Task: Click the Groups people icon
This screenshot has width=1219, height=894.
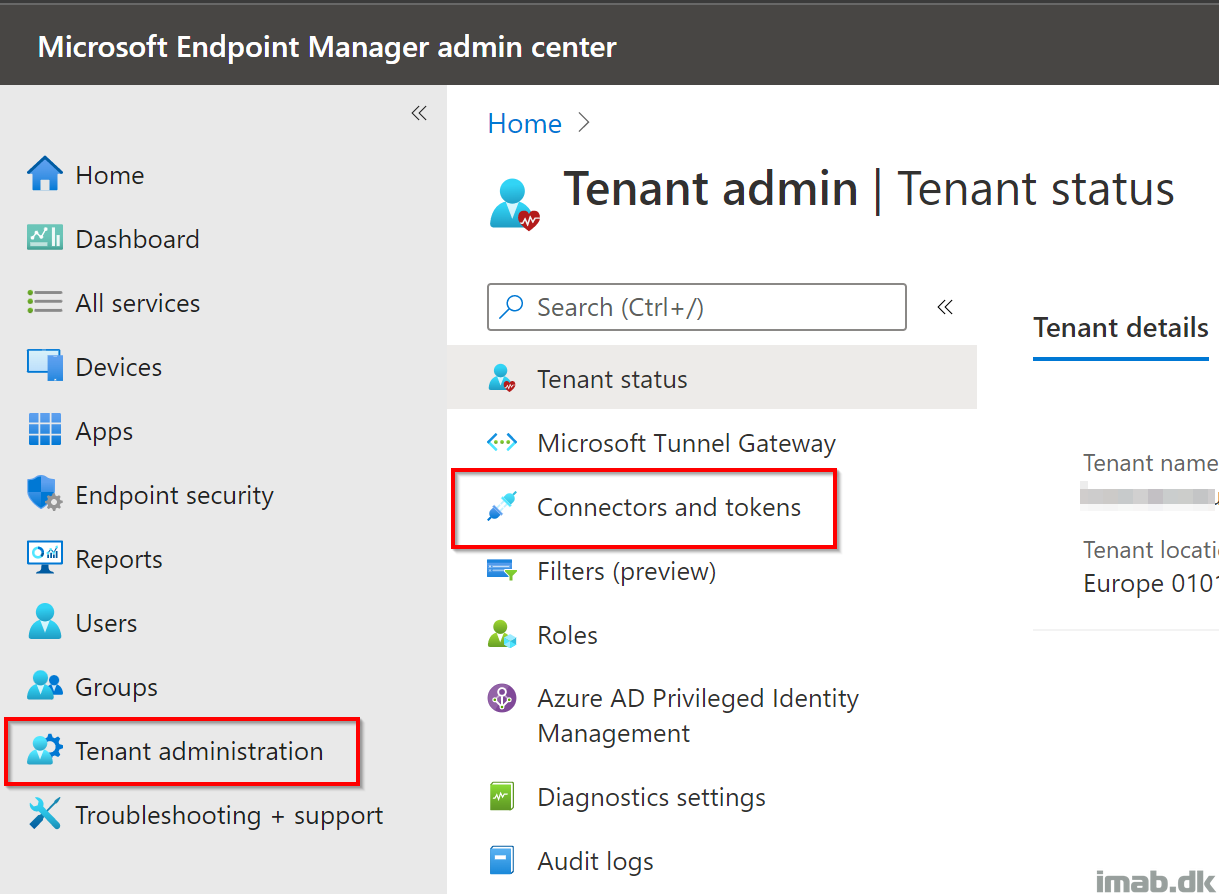Action: pyautogui.click(x=45, y=686)
